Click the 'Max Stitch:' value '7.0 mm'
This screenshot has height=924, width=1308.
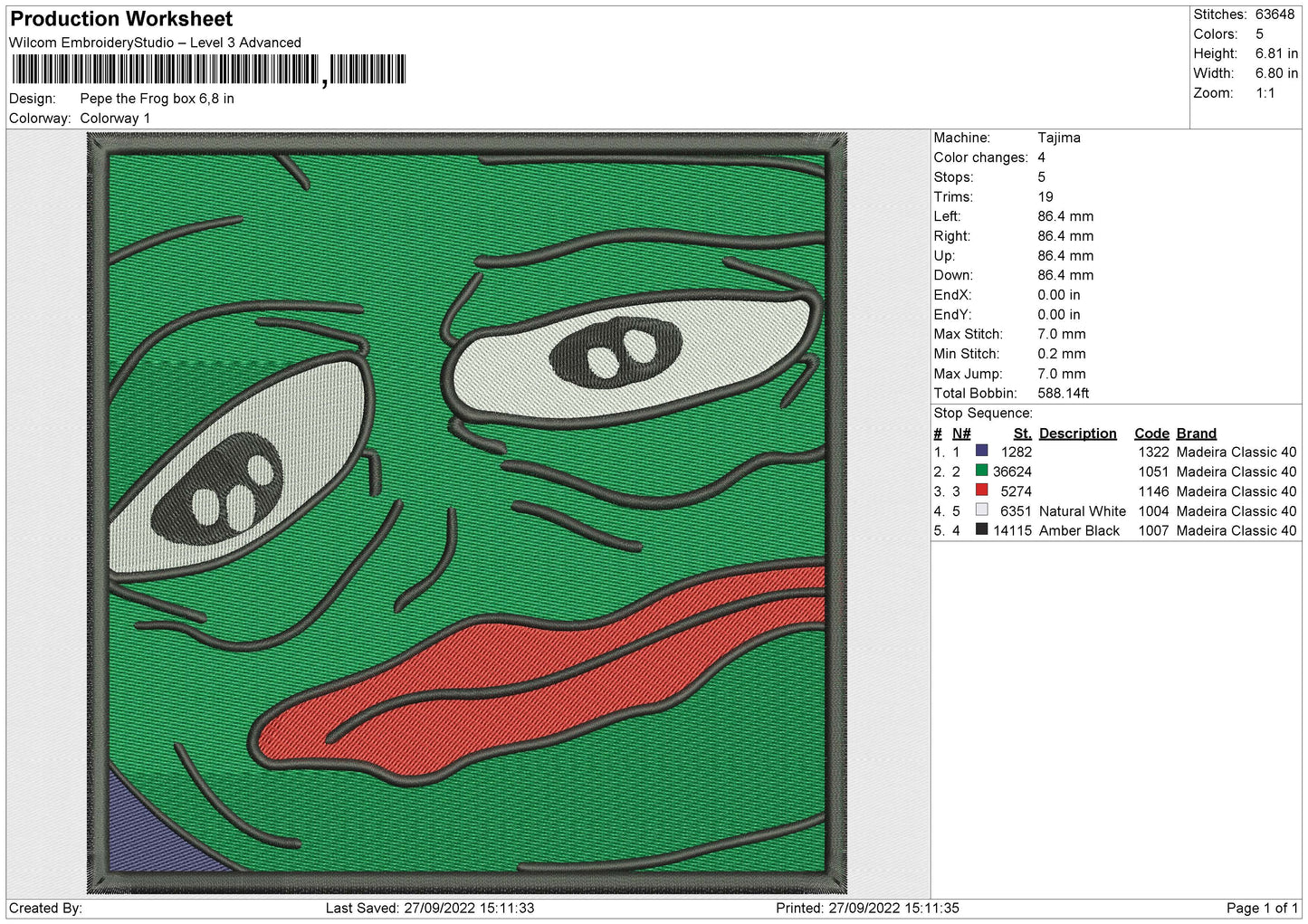click(1062, 334)
